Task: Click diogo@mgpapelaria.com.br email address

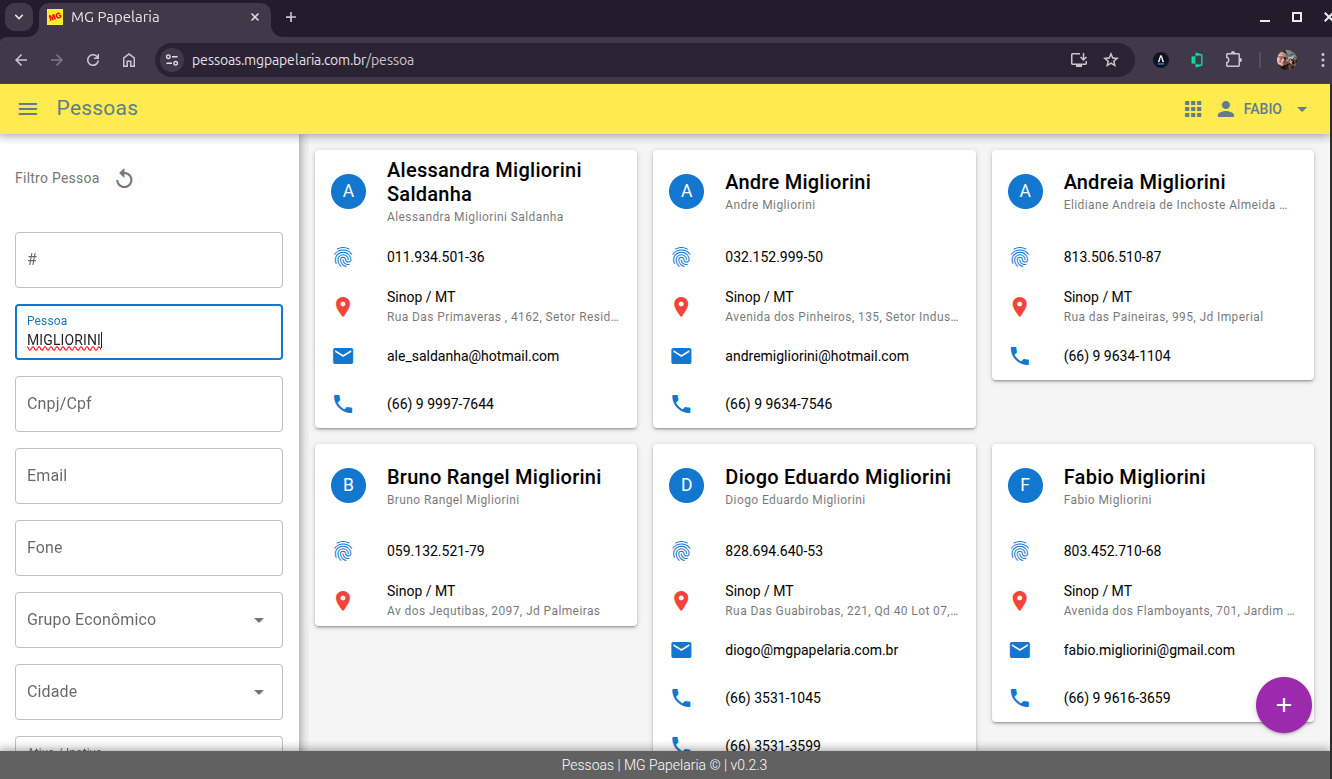Action: (x=811, y=650)
